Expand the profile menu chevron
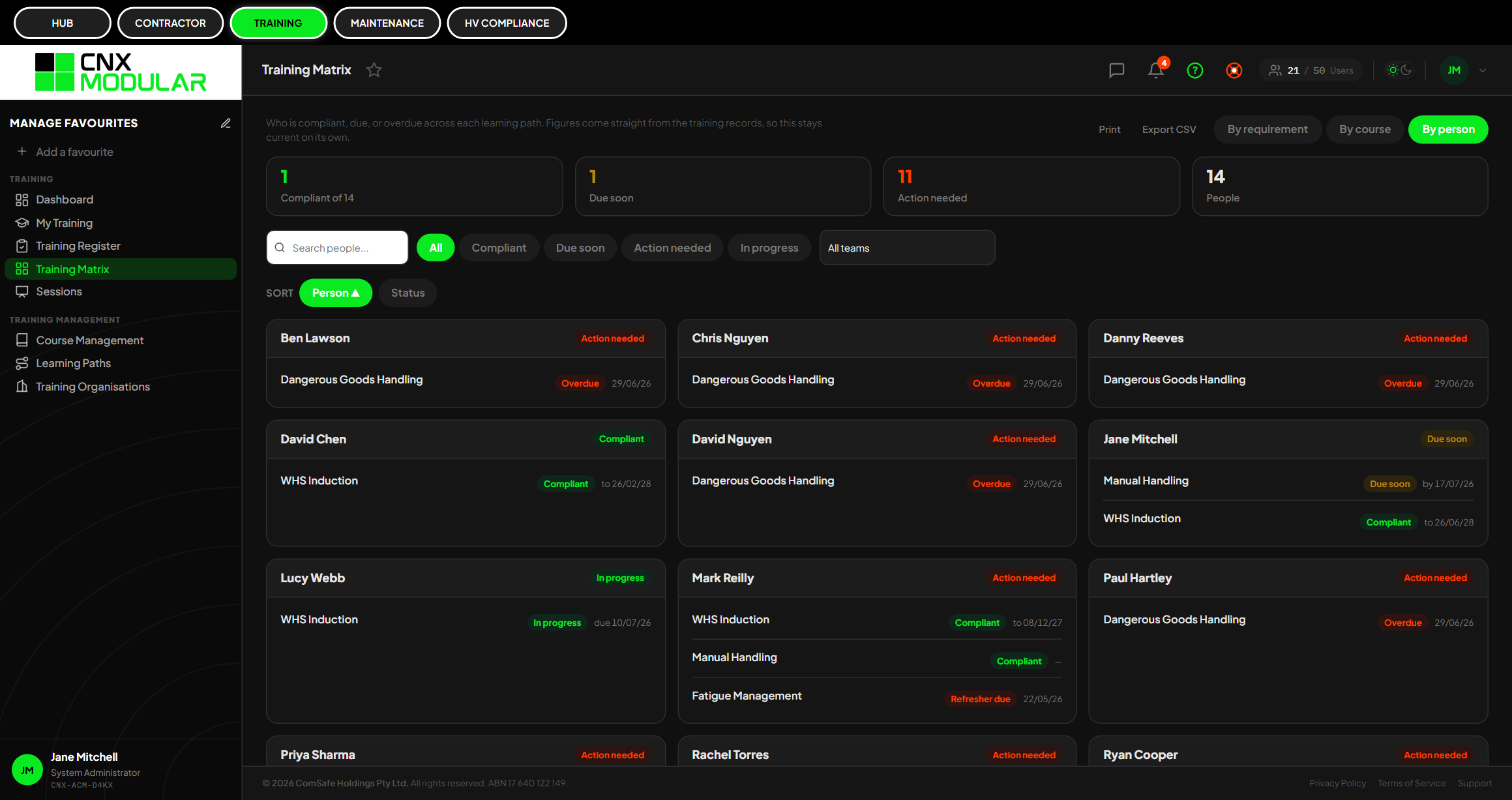This screenshot has width=1512, height=800. coord(1483,70)
